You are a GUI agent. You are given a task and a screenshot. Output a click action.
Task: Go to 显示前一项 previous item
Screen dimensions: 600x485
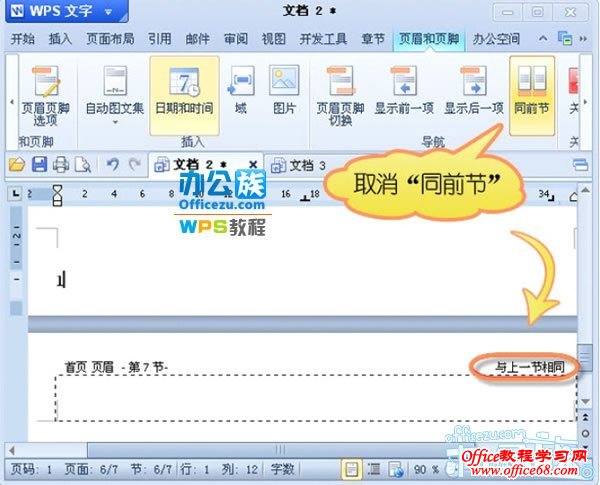[x=404, y=92]
